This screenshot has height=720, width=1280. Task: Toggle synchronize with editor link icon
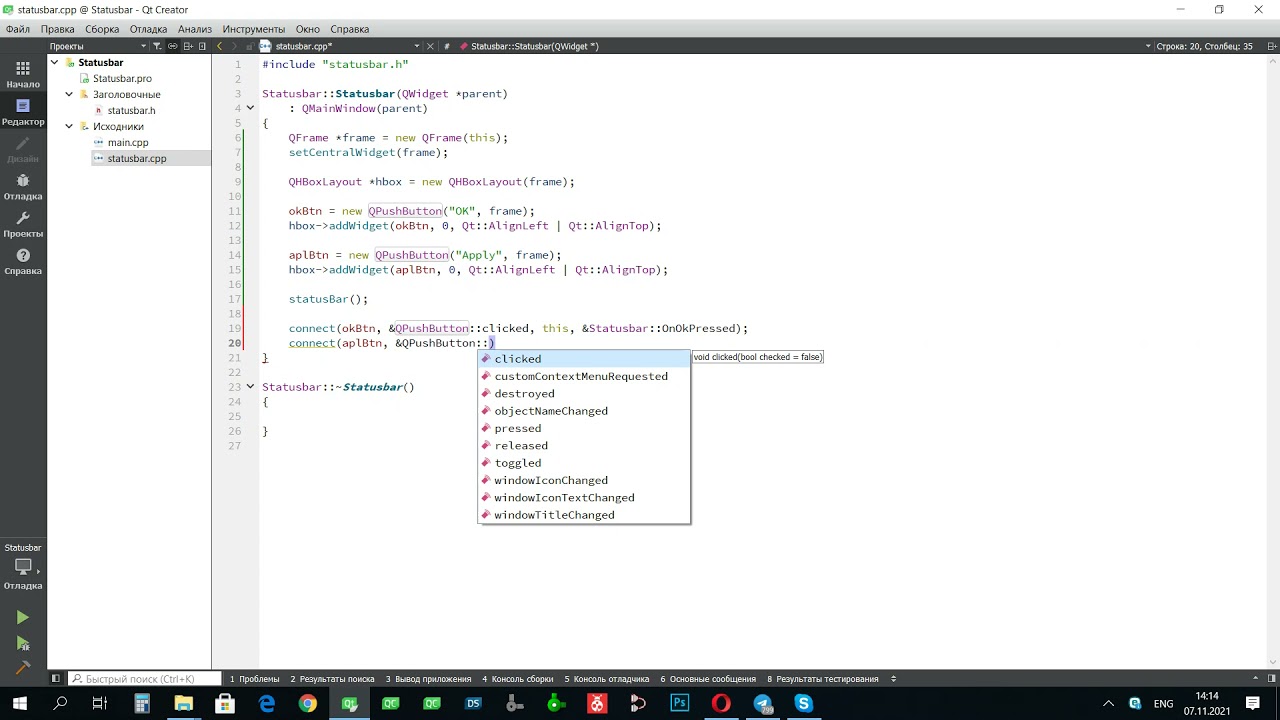(173, 46)
